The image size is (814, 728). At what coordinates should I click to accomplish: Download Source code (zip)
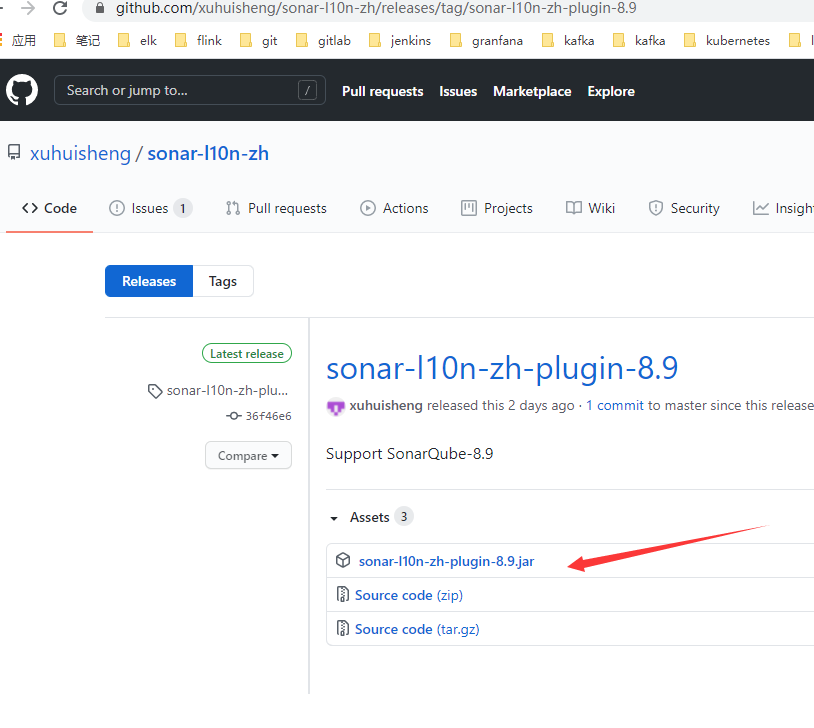coord(409,595)
